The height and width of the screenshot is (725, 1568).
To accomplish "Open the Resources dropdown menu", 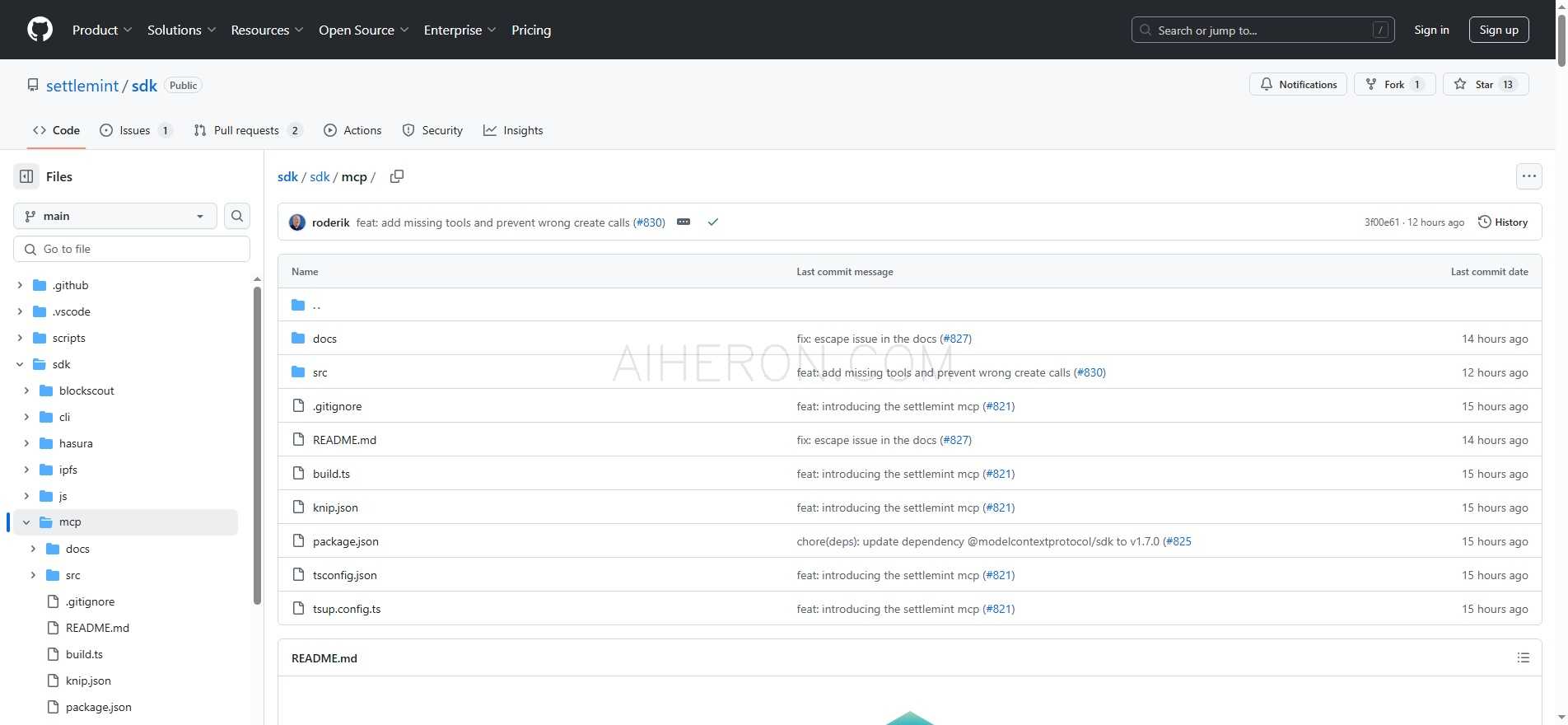I will [x=267, y=30].
